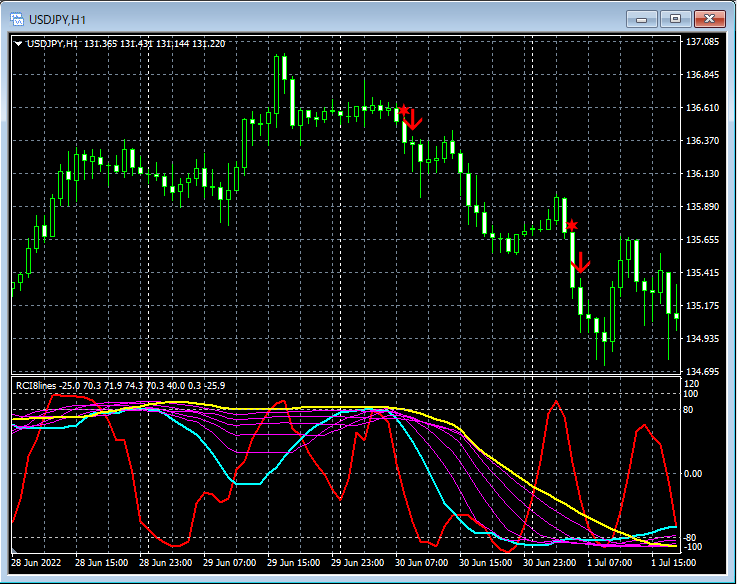This screenshot has width=738, height=584.
Task: Click the 134.695 price scale label
Action: click(x=704, y=371)
